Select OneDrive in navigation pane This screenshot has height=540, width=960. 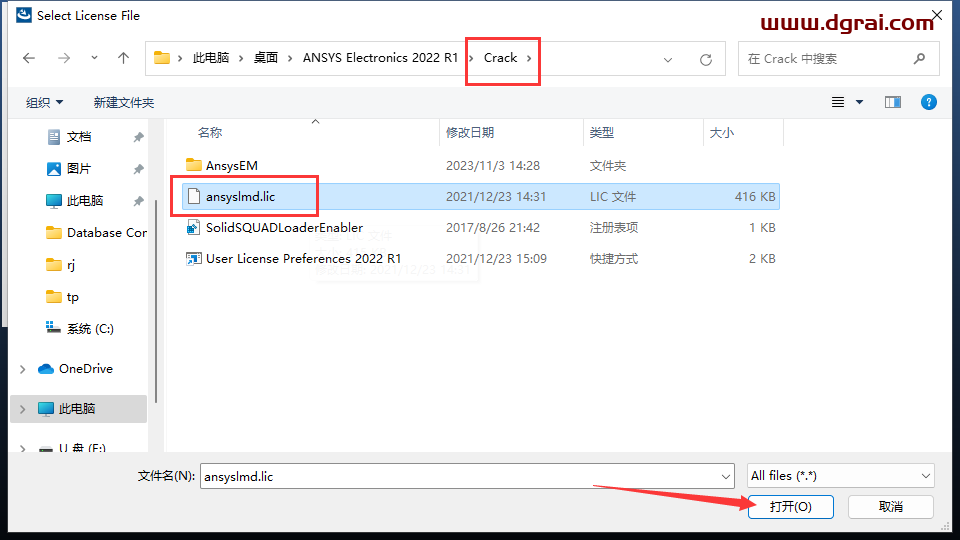86,369
